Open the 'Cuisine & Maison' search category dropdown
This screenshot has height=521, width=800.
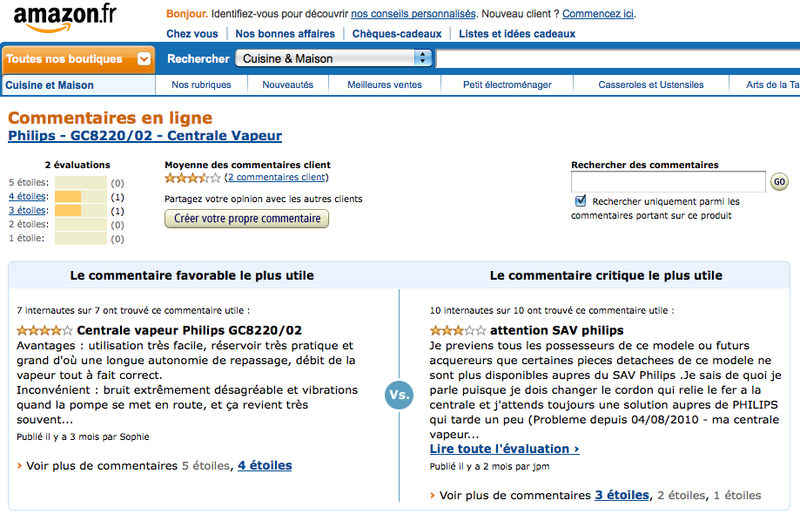[x=334, y=59]
